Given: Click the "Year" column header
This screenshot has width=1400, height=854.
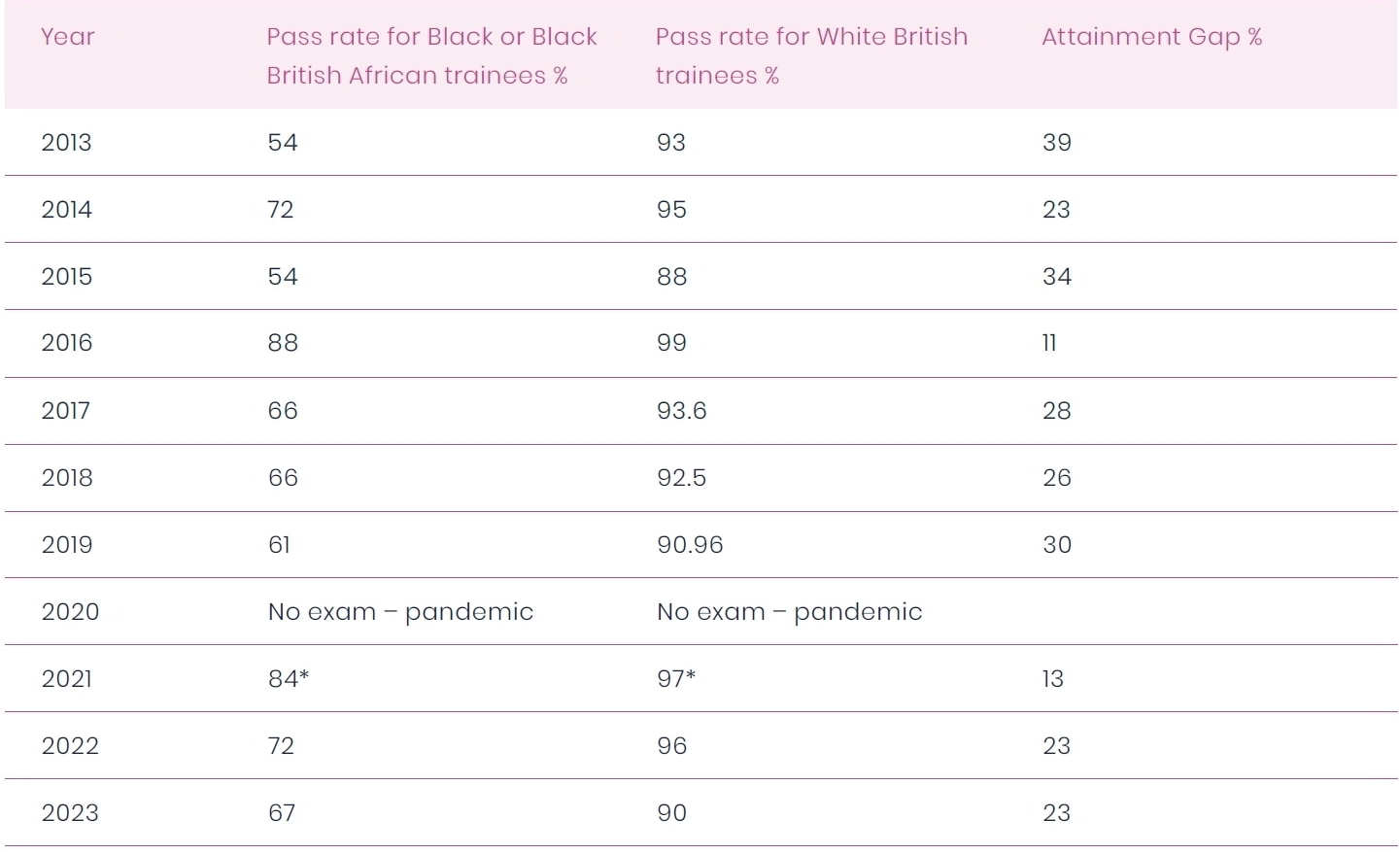Looking at the screenshot, I should [x=68, y=37].
